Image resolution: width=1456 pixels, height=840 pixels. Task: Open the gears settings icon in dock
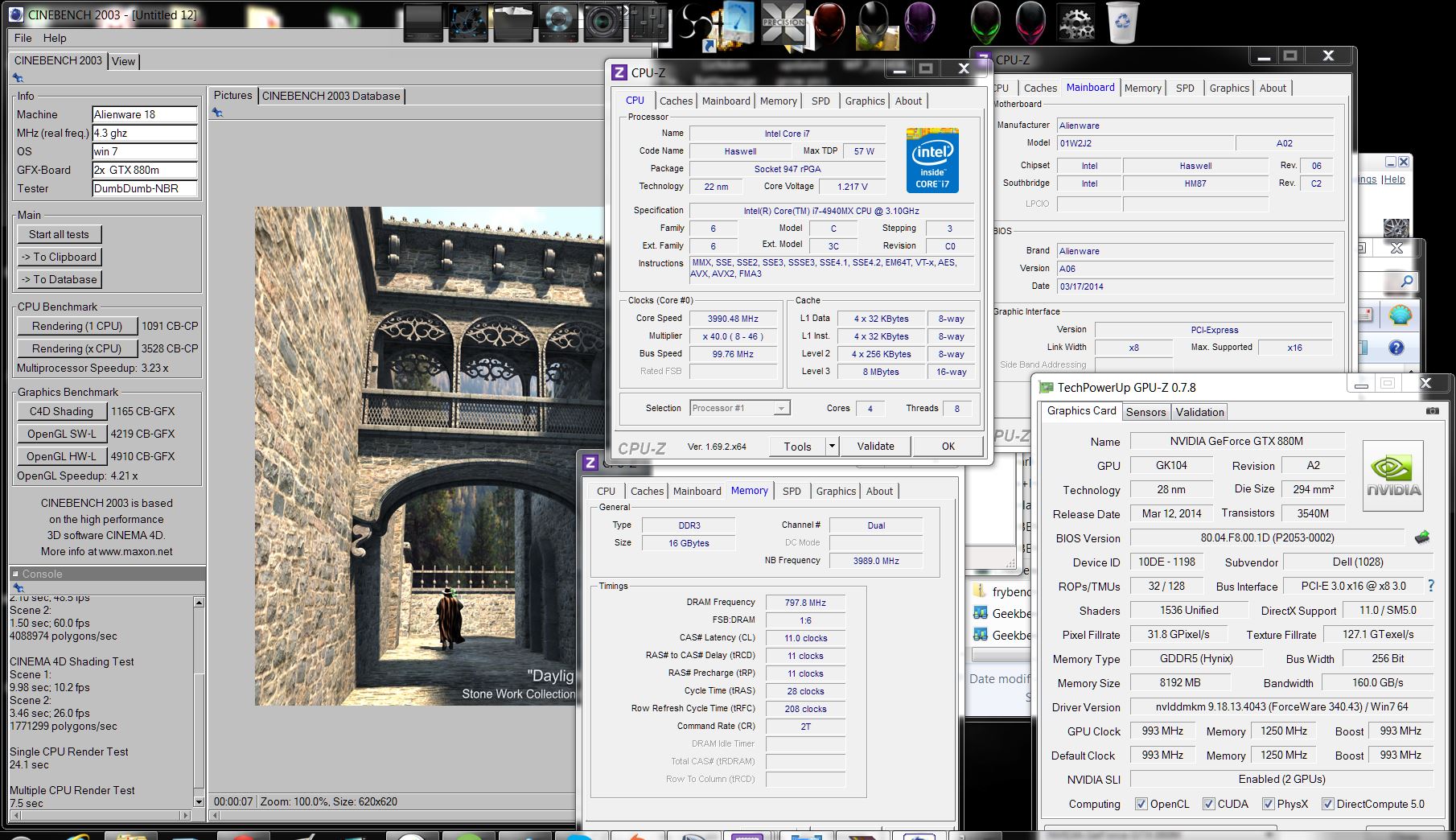pos(1076,22)
